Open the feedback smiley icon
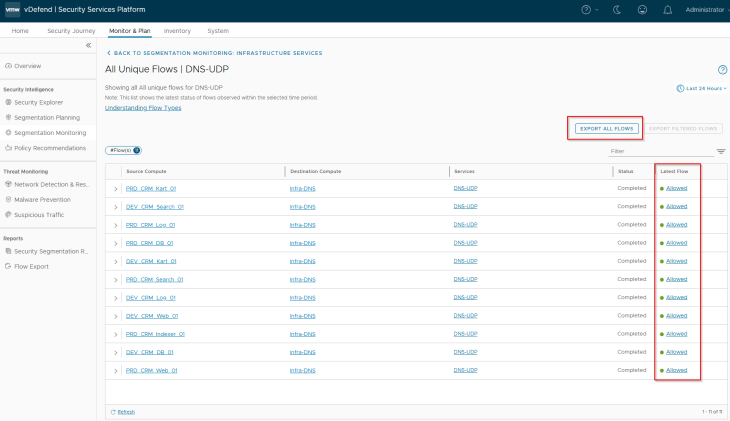Image resolution: width=730 pixels, height=421 pixels. [x=641, y=9]
